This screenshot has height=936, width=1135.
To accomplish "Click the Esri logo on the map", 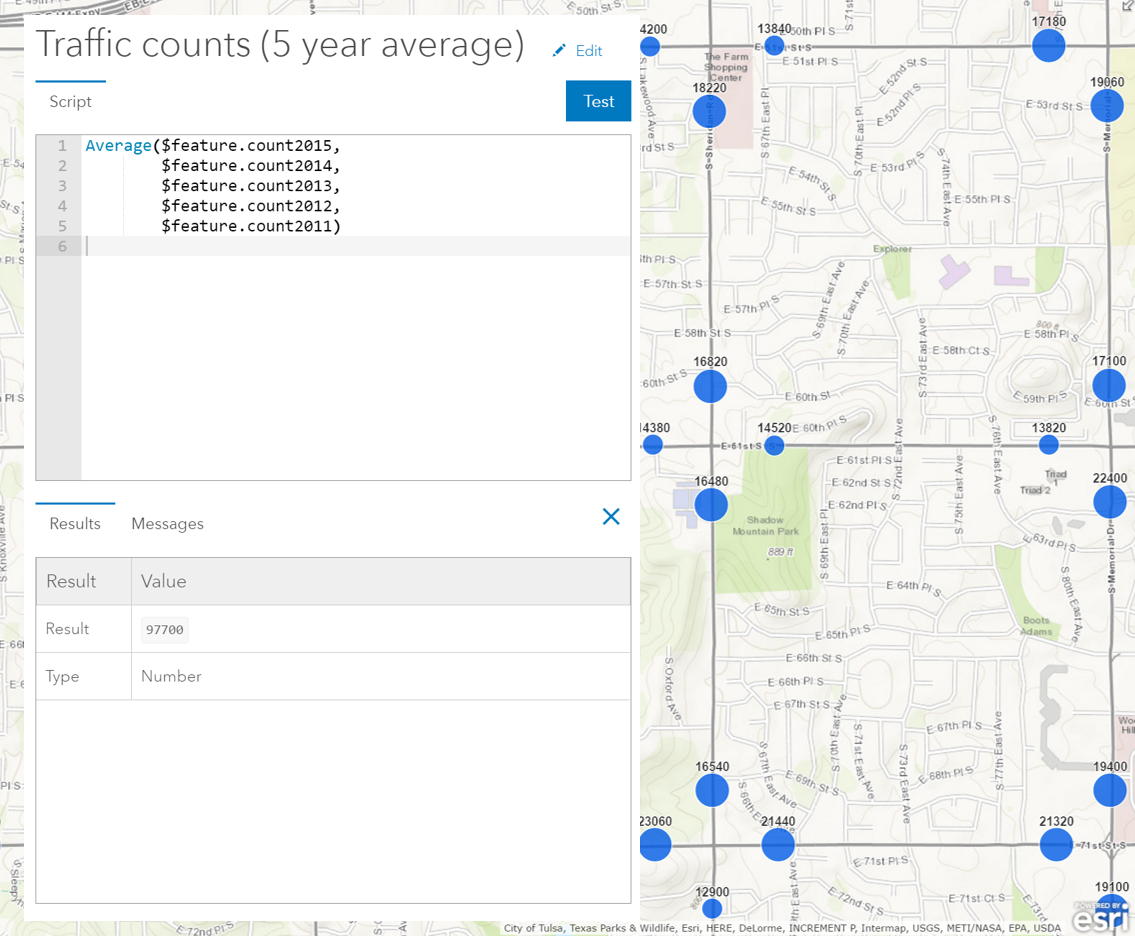I will 1100,917.
